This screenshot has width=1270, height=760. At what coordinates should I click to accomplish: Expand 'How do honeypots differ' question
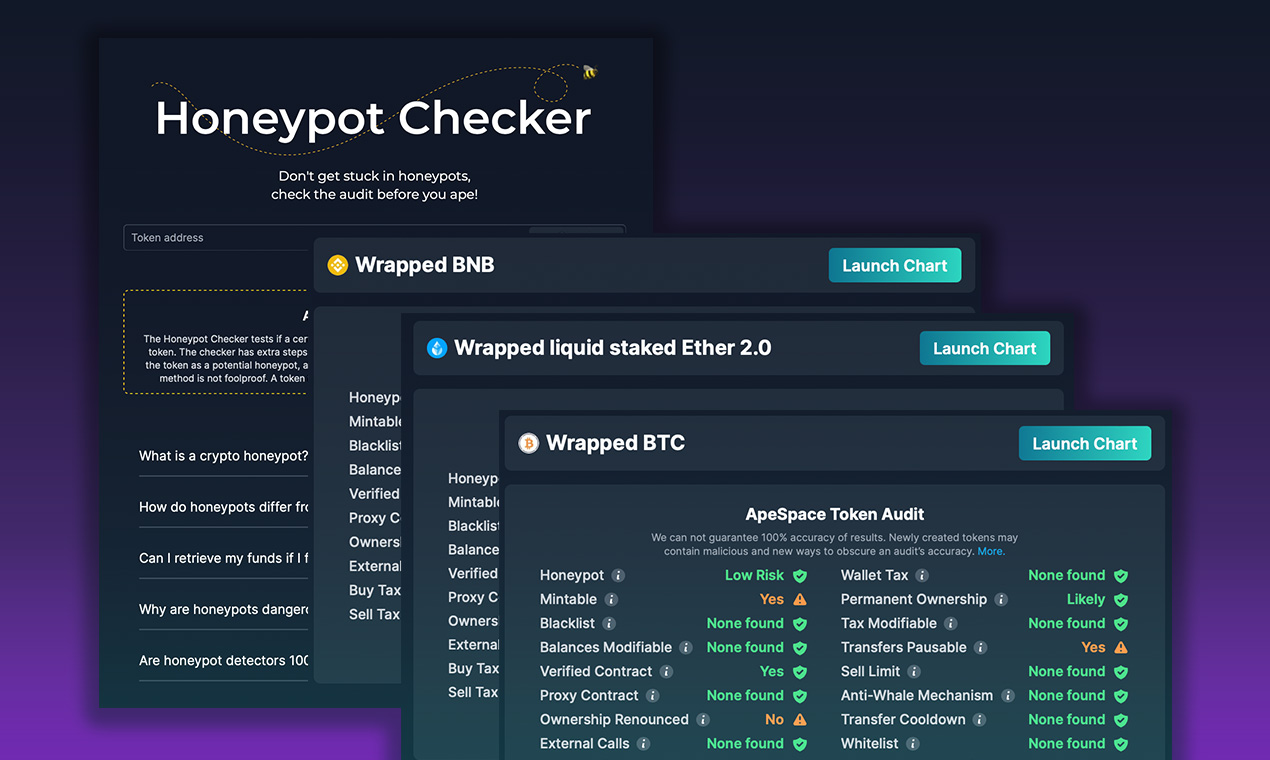[x=224, y=507]
